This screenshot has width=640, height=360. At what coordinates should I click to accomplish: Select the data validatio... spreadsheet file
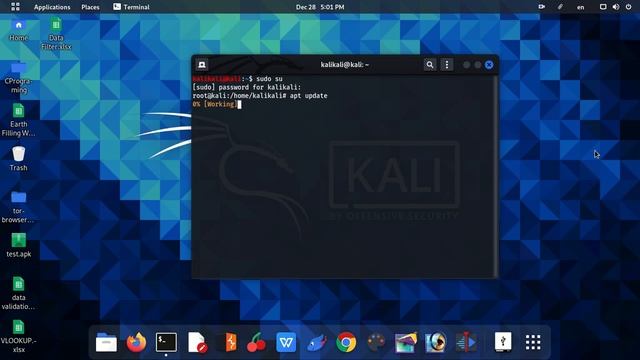(x=18, y=293)
